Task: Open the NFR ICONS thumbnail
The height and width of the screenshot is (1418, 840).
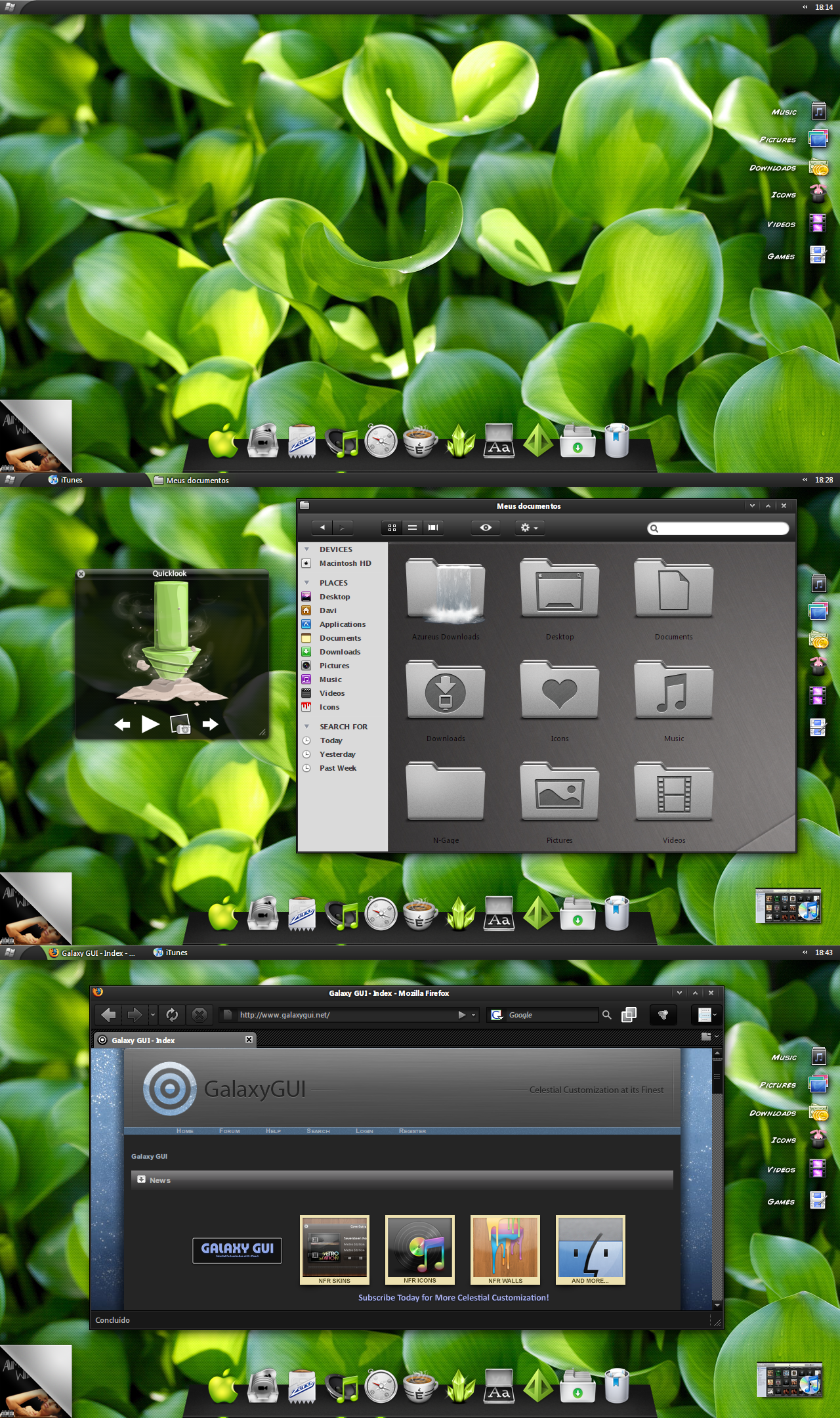Action: point(420,1250)
